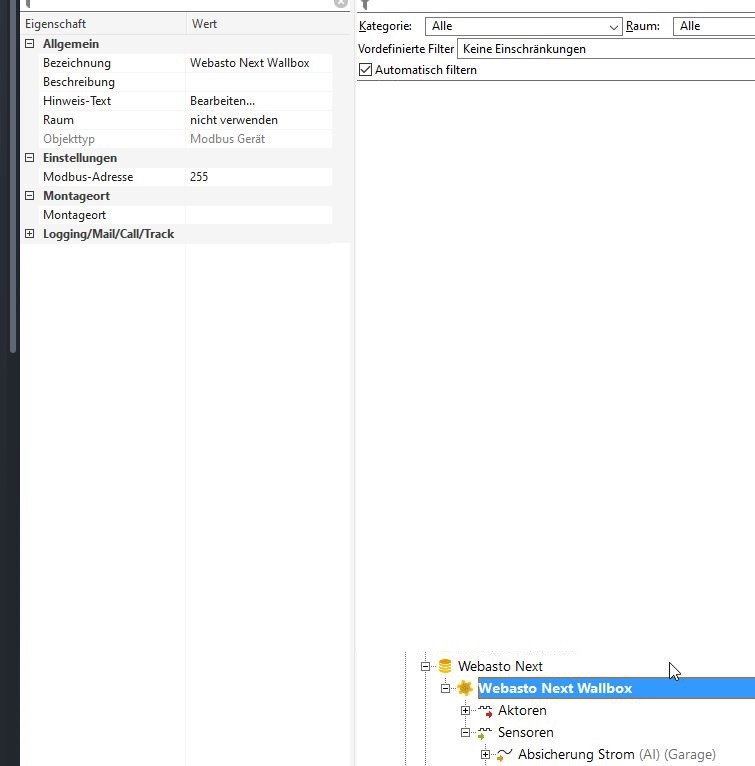Collapse the Einstellungen property group
755x766 pixels.
[x=30, y=158]
